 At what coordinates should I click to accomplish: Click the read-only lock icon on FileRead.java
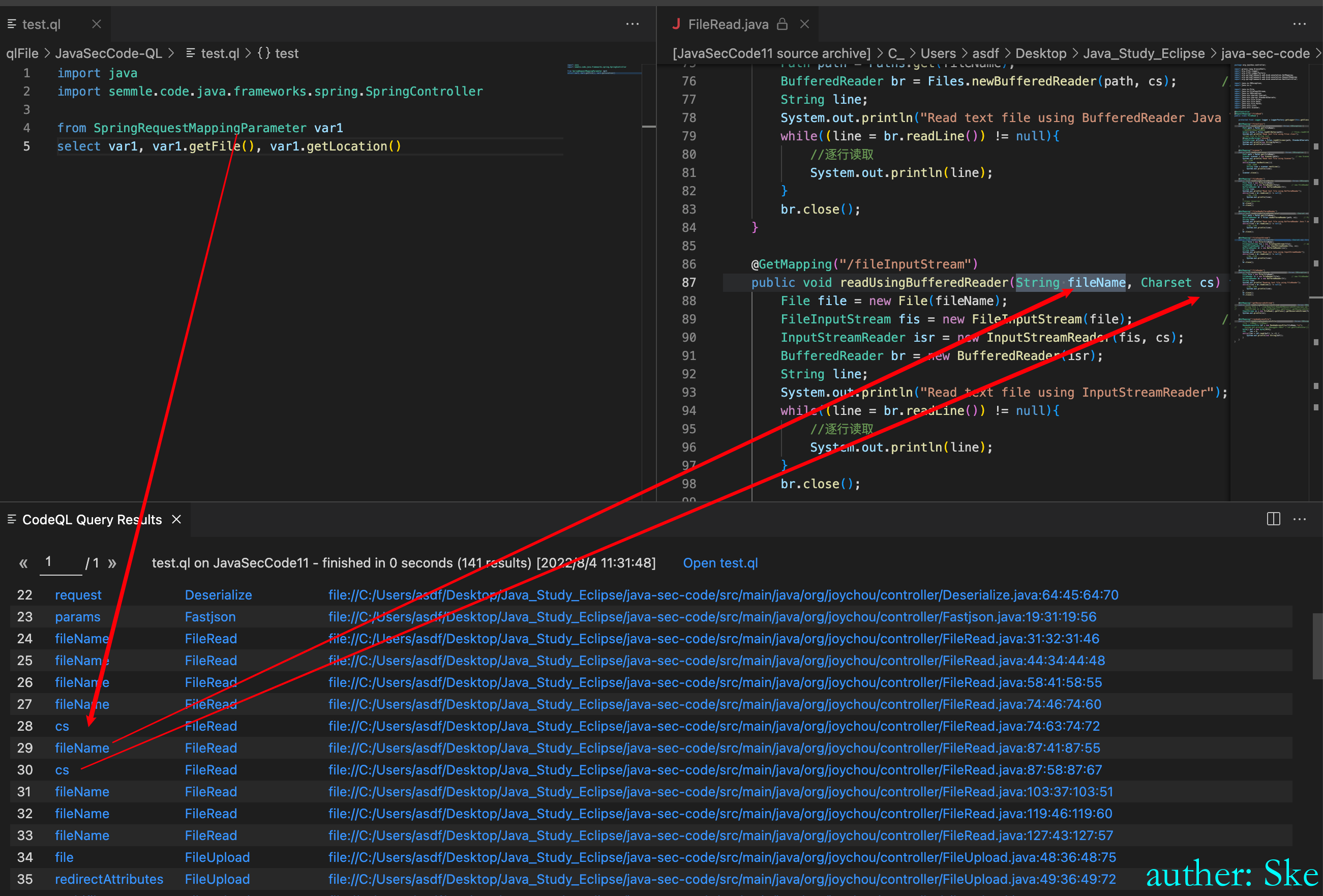pos(783,24)
